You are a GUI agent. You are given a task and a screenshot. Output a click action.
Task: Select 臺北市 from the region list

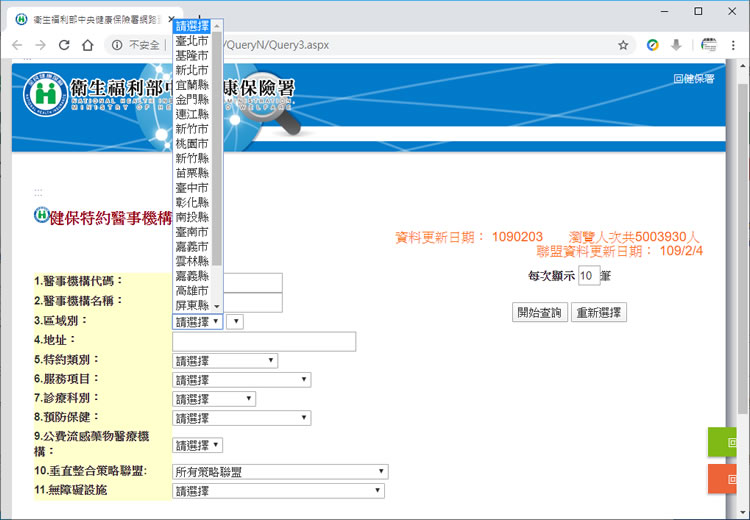[191, 41]
